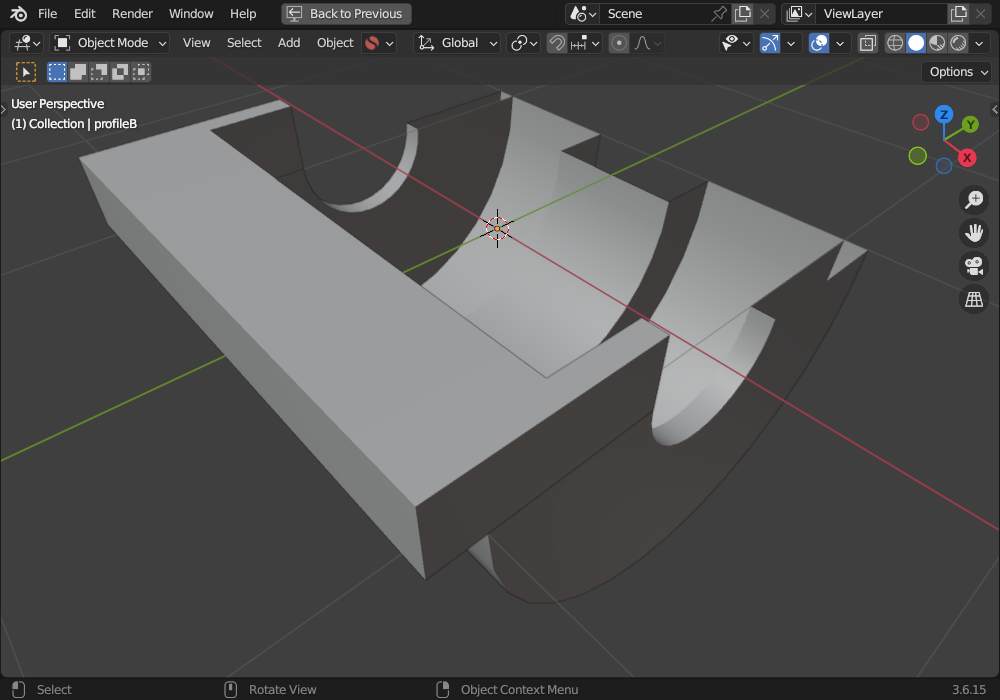Viewport: 1000px width, 700px height.
Task: Toggle viewport gizmos display
Action: tap(770, 43)
